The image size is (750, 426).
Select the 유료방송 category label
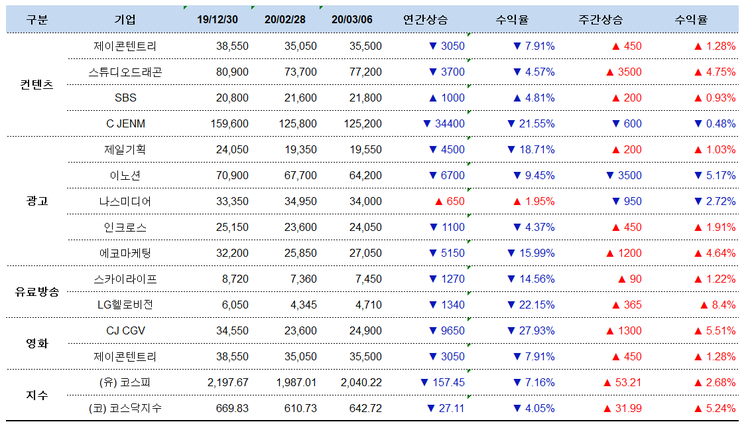(37, 292)
